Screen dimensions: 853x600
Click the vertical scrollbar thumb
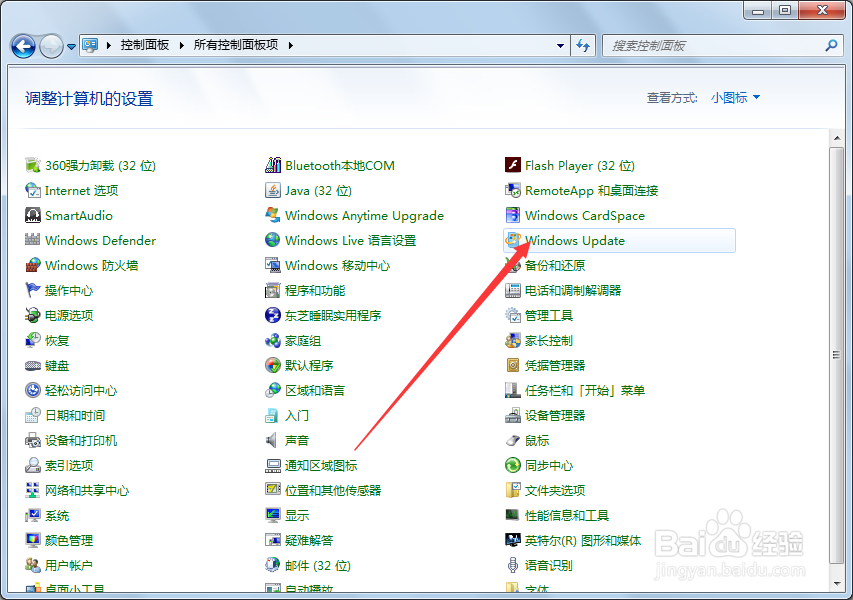click(x=836, y=355)
